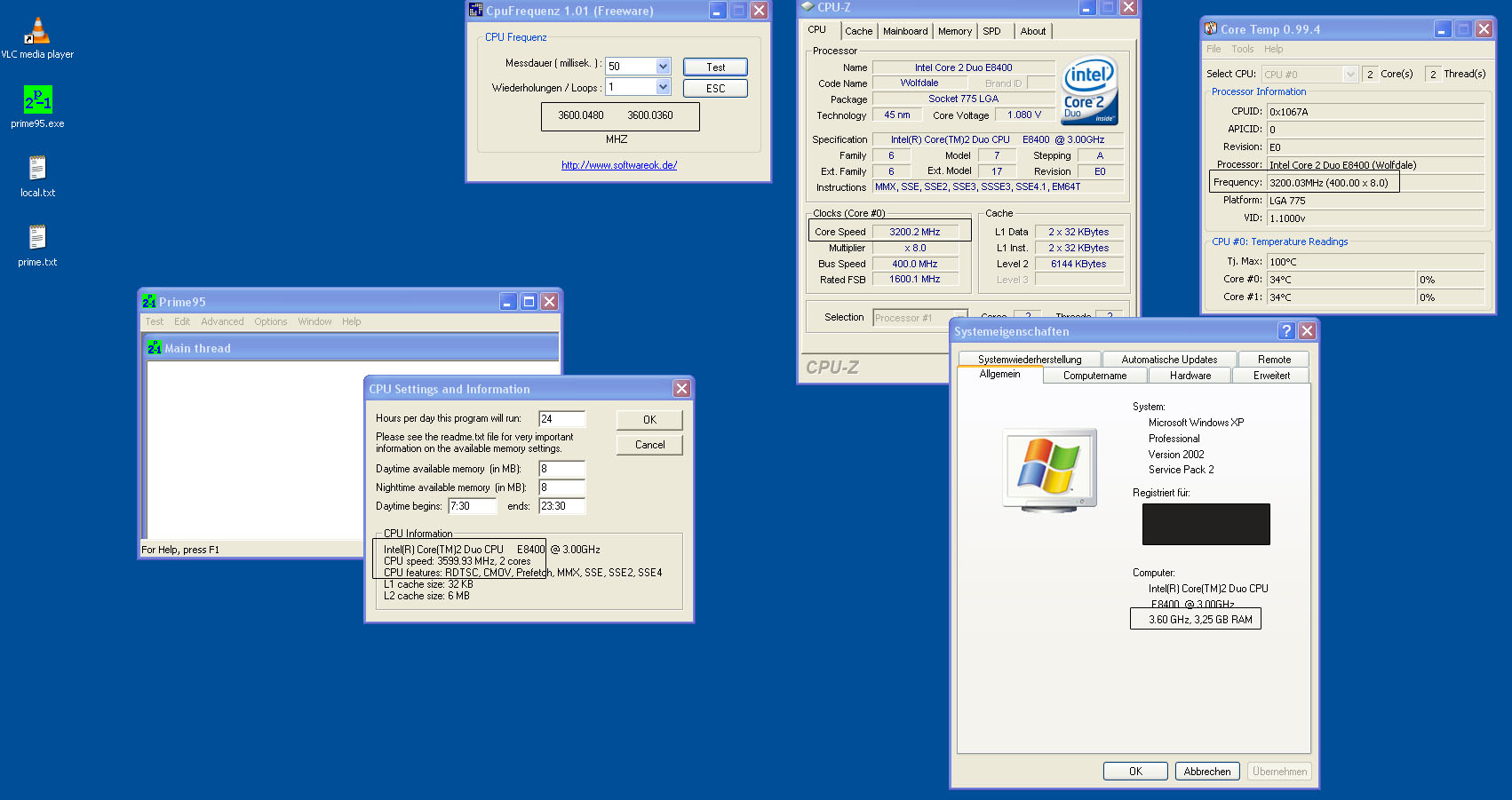Click Abbrechen in the Systemeigenschaften dialog
This screenshot has height=800, width=1512.
[1207, 772]
